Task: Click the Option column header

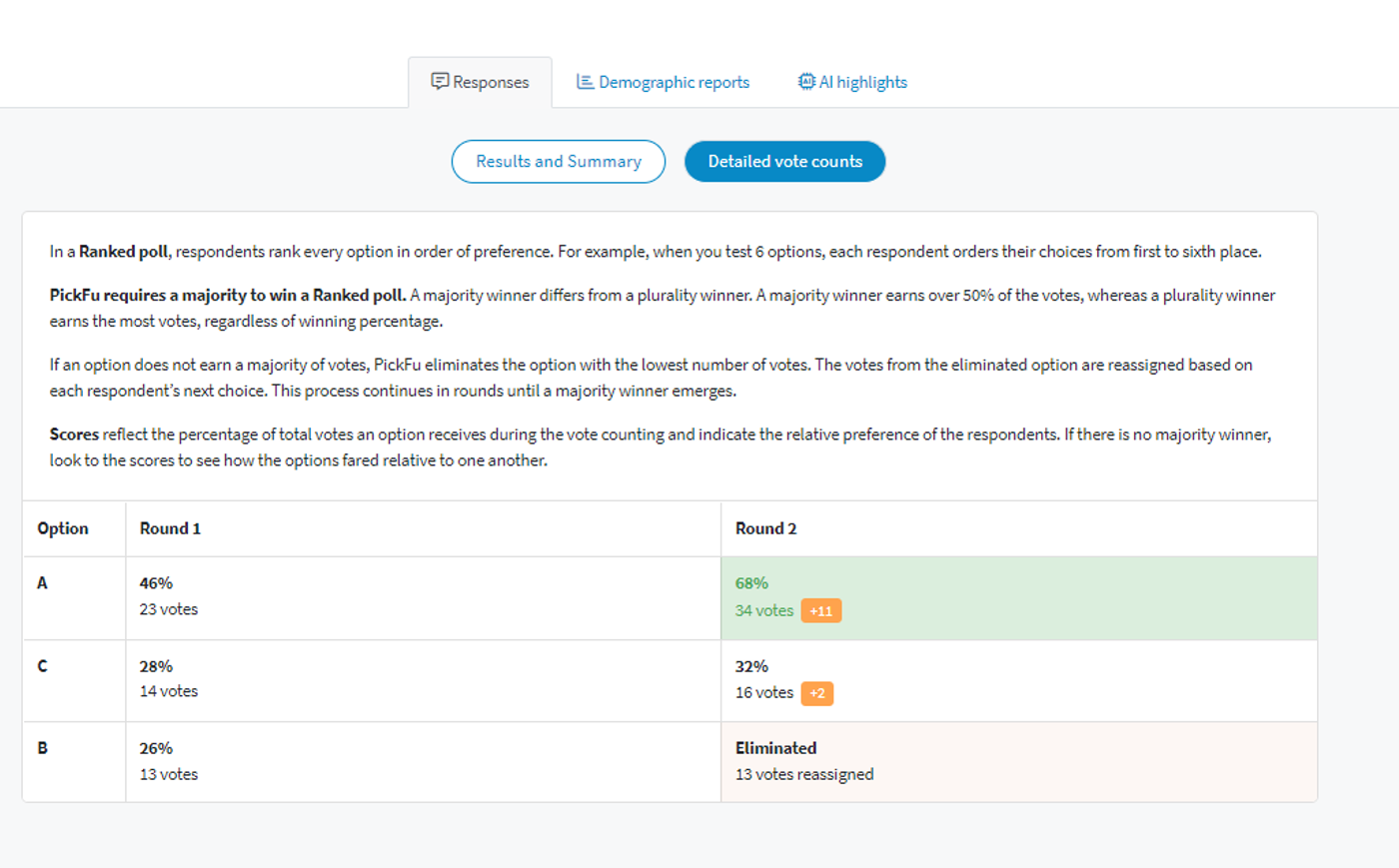Action: pos(63,528)
